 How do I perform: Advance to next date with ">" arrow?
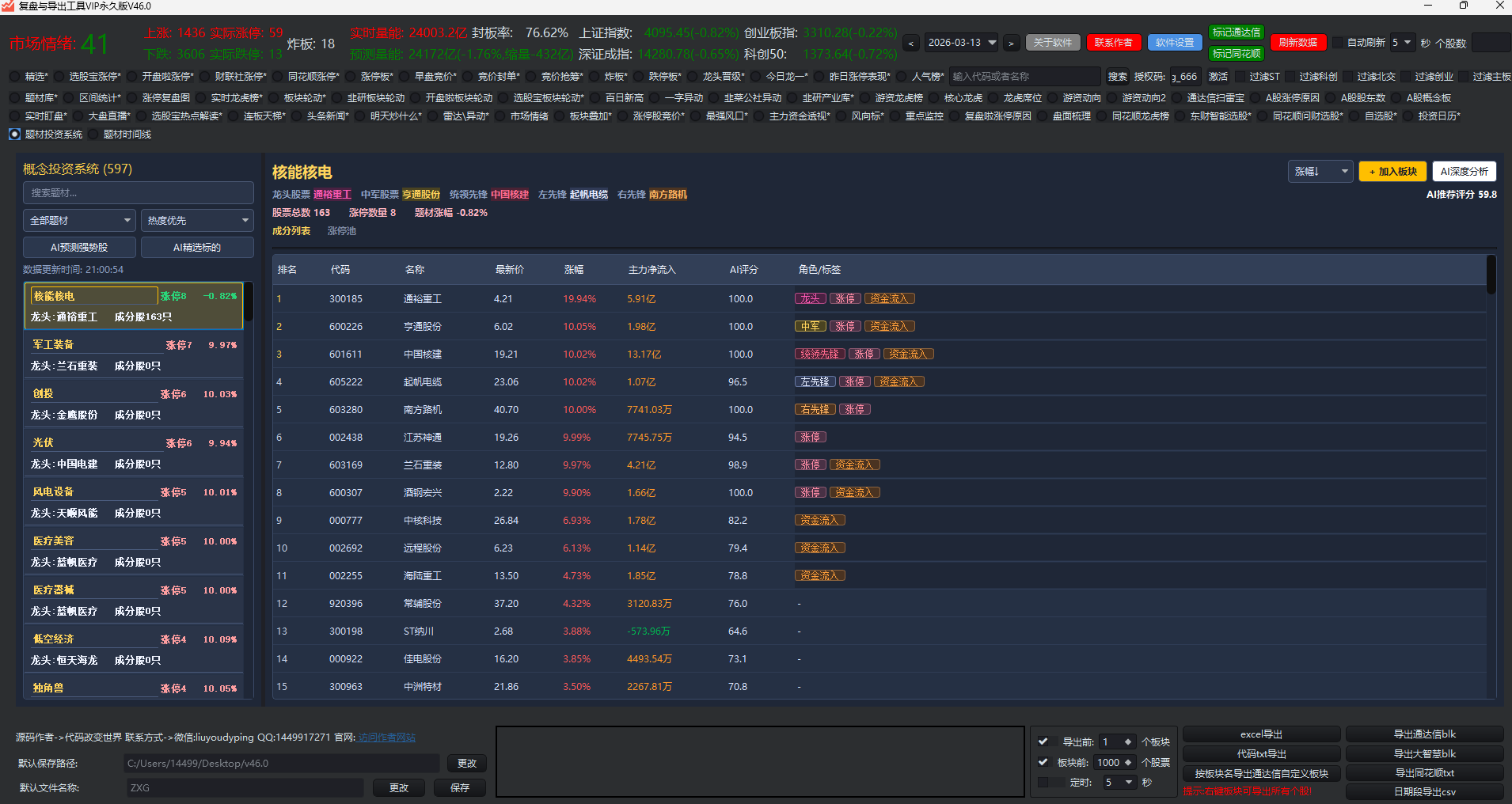[1011, 44]
